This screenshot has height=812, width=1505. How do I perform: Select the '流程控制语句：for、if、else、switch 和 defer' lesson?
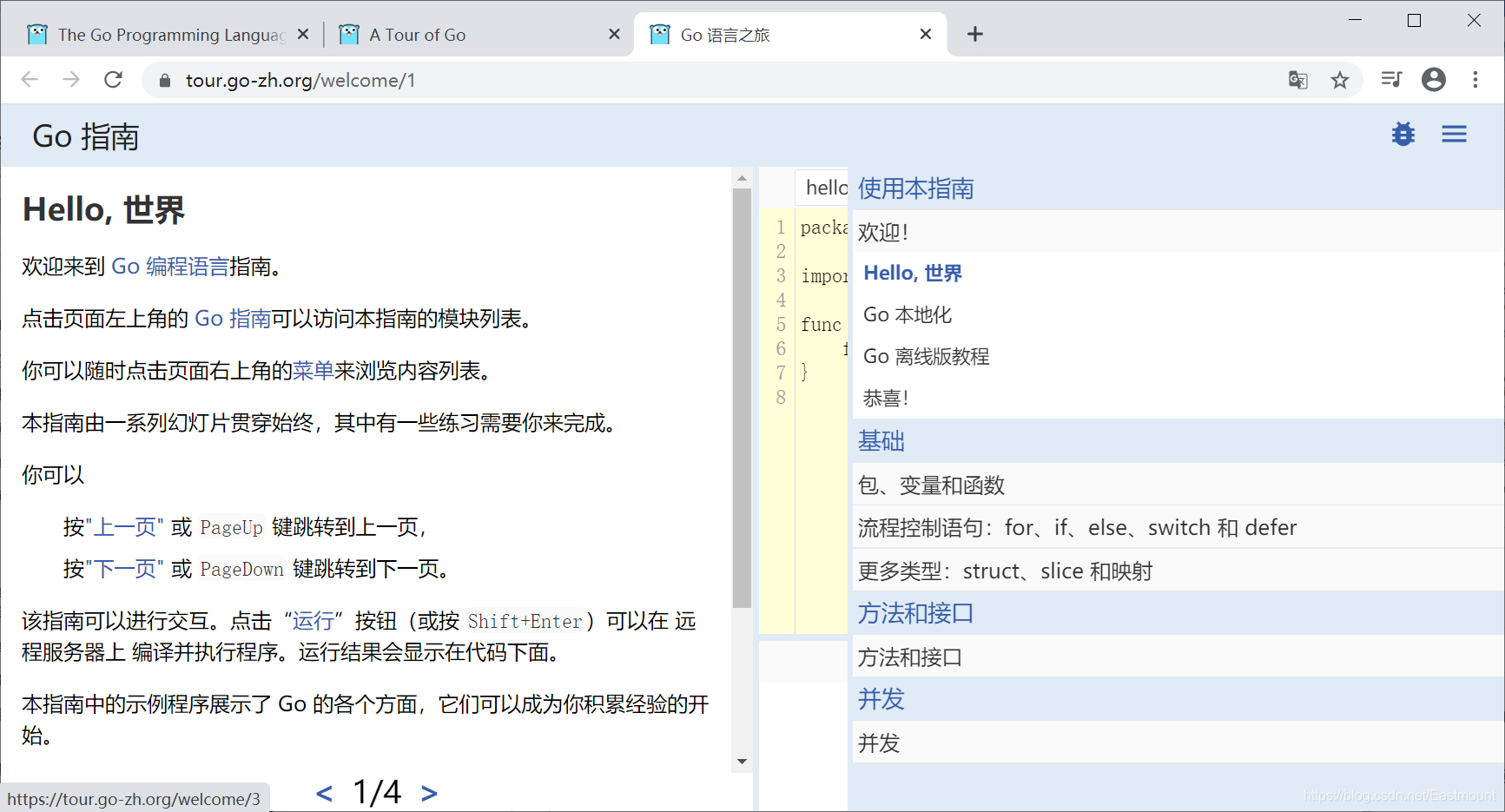click(x=1178, y=527)
